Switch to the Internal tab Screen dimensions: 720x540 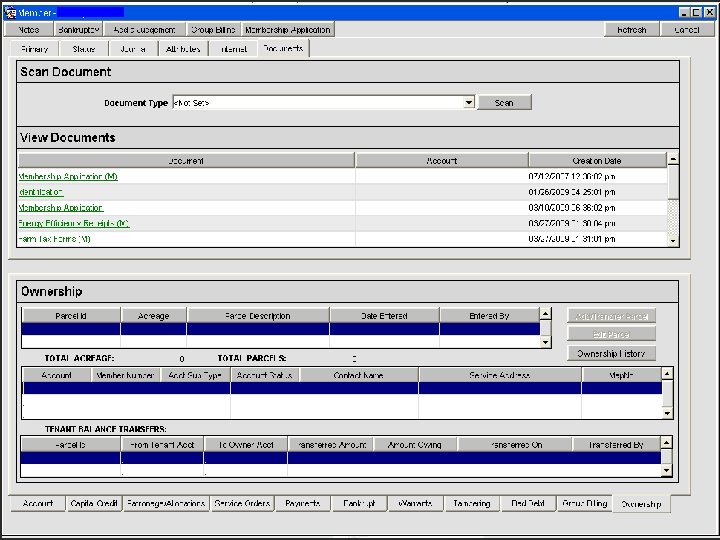[233, 49]
